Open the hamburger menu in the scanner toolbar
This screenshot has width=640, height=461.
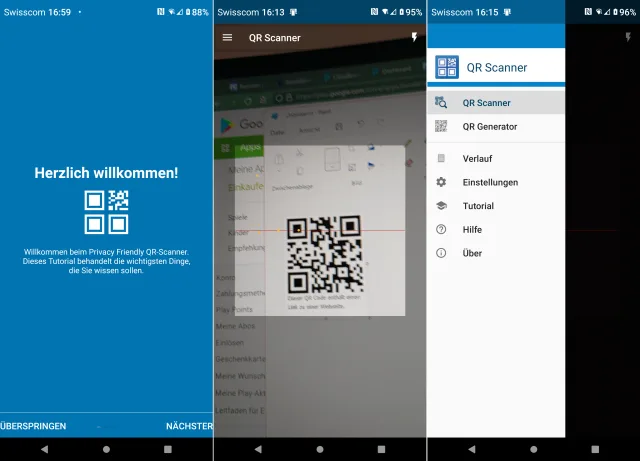click(x=227, y=37)
